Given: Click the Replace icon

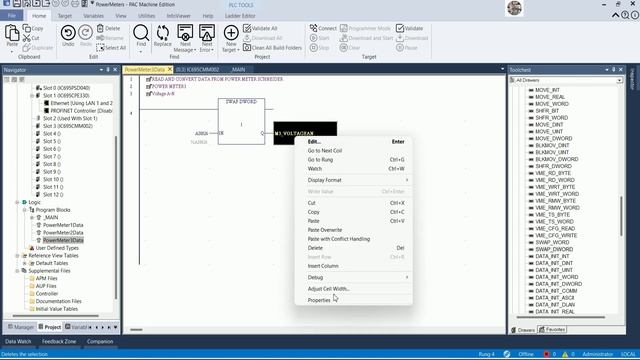Looking at the screenshot, I should point(162,32).
